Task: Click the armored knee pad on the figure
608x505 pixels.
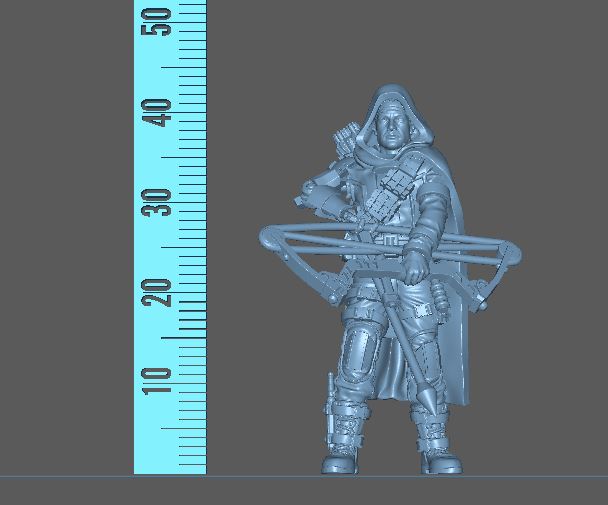Action: pyautogui.click(x=357, y=351)
